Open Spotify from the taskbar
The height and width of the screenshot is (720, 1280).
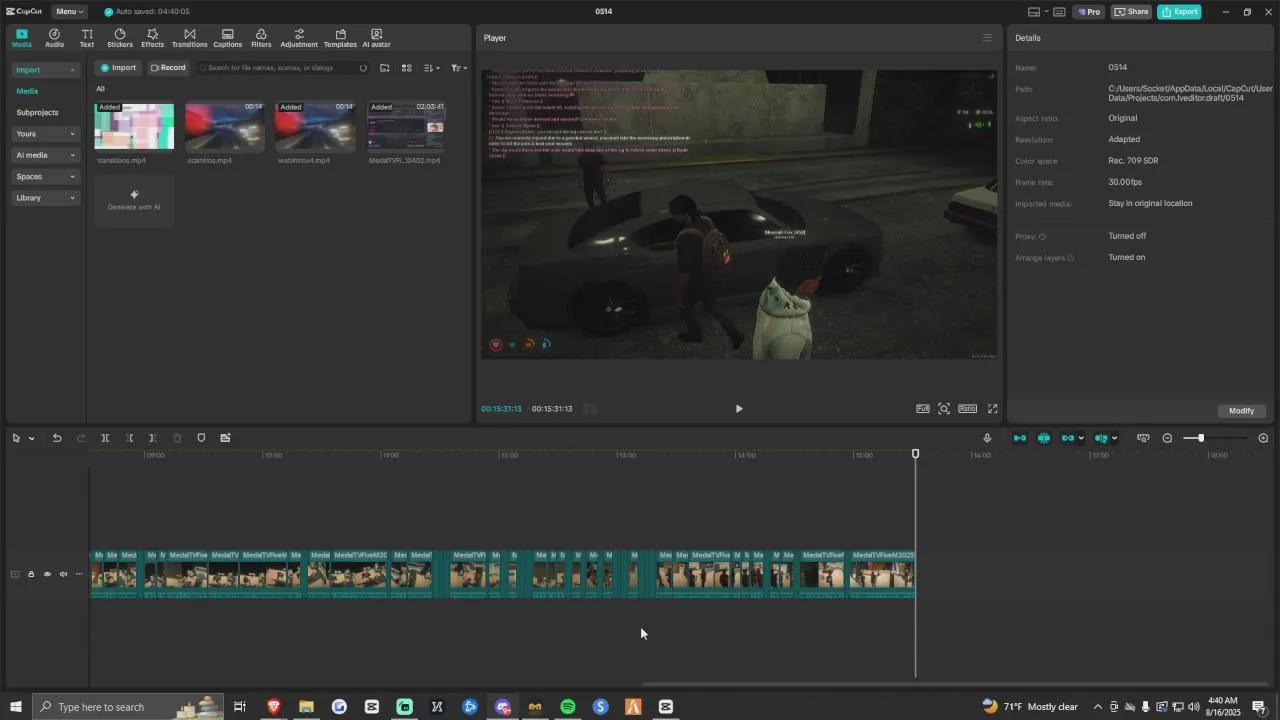point(568,707)
